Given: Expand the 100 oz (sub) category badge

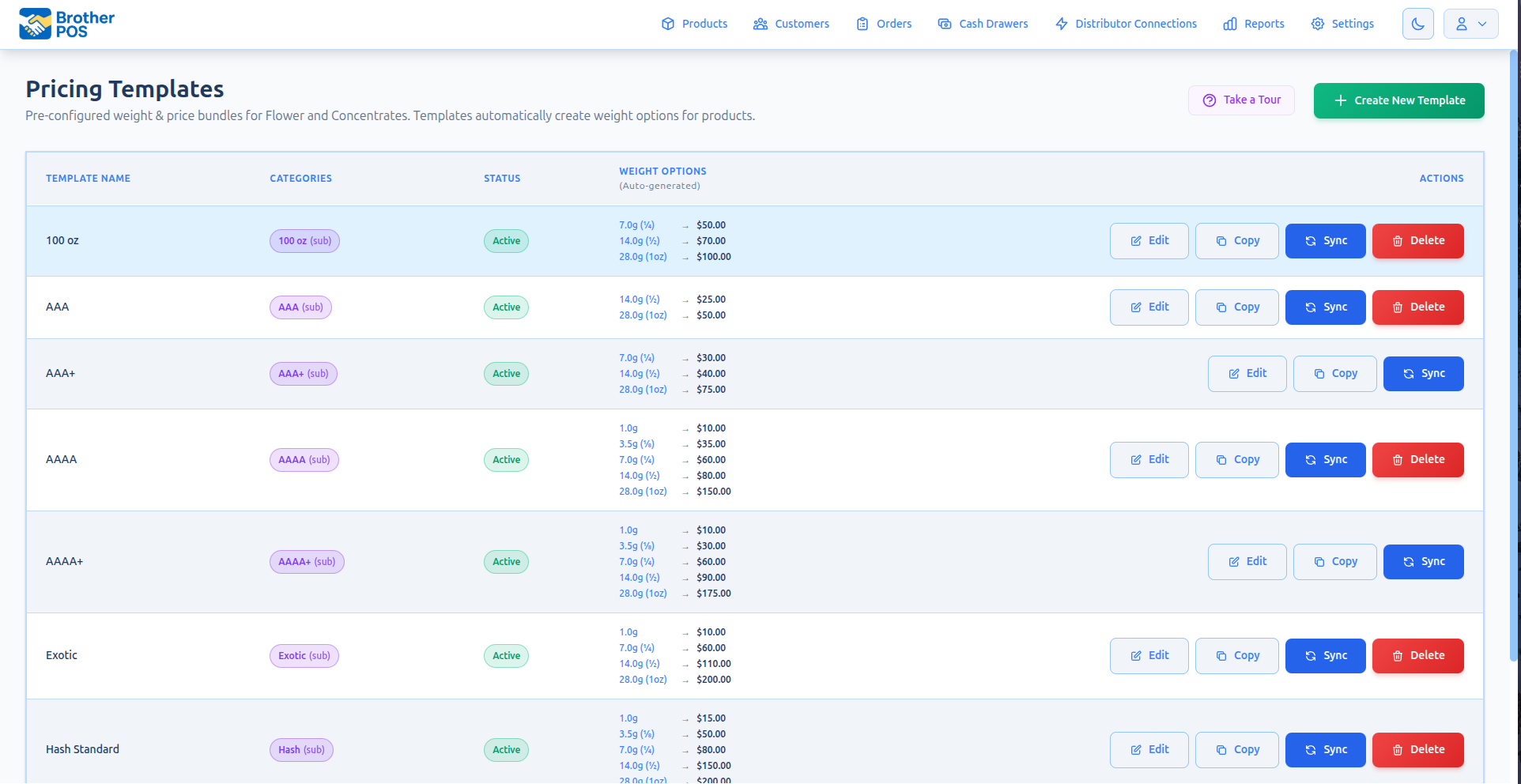Looking at the screenshot, I should point(304,240).
